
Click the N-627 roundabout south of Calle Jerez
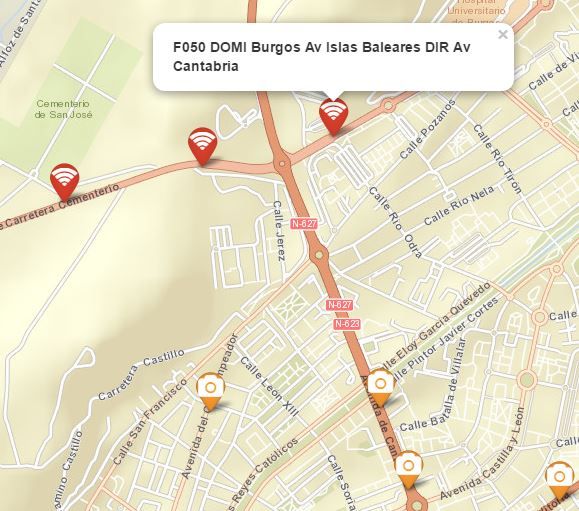pos(319,255)
